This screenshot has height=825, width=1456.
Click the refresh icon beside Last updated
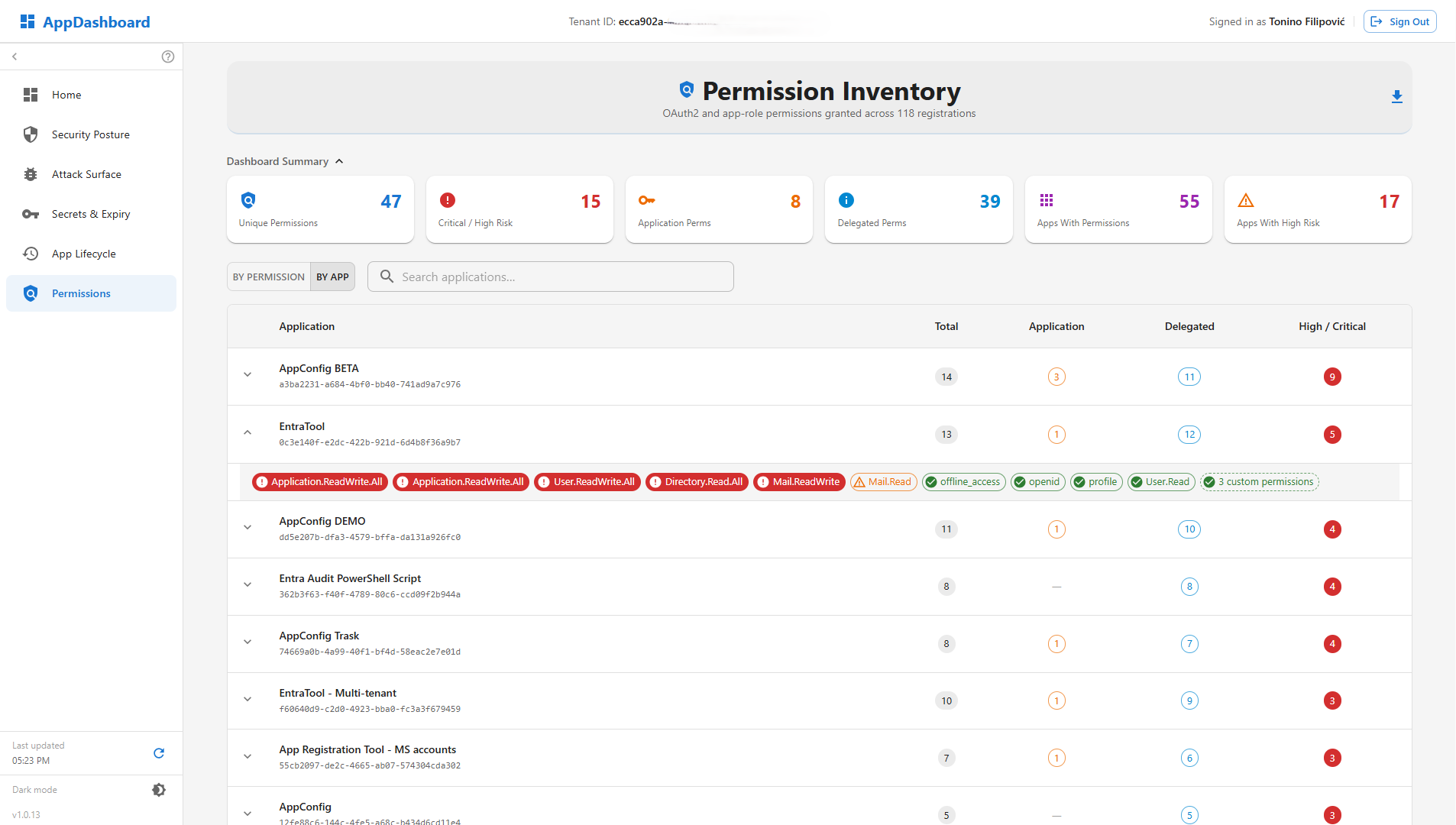[x=159, y=753]
